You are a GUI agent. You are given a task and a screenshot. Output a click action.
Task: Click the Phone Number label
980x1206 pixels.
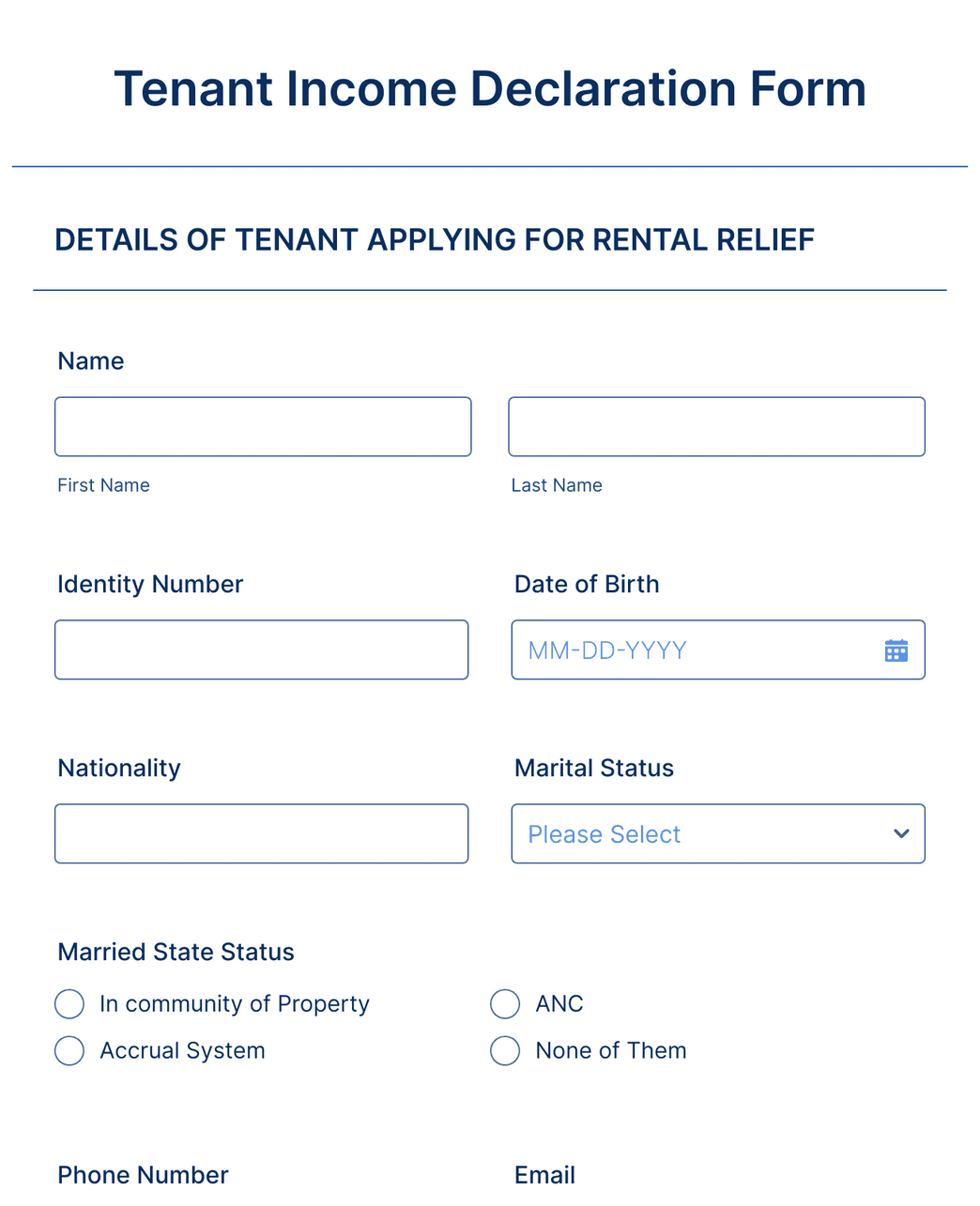click(142, 1174)
